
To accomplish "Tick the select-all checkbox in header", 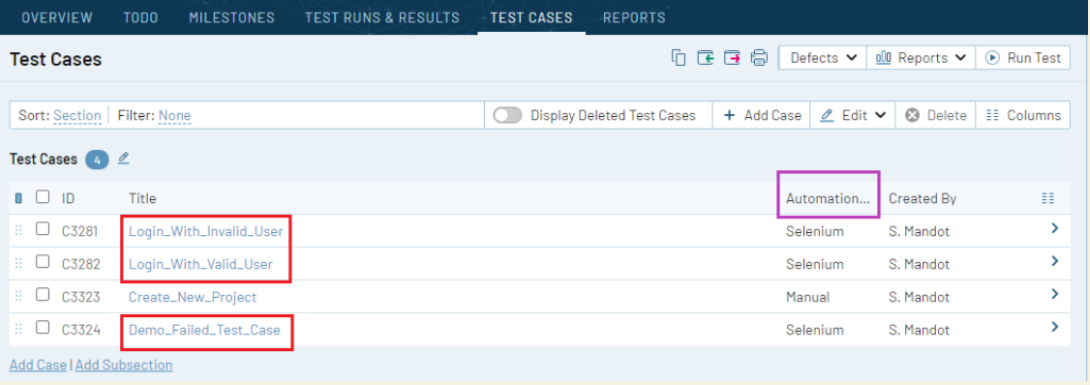I will click(42, 197).
